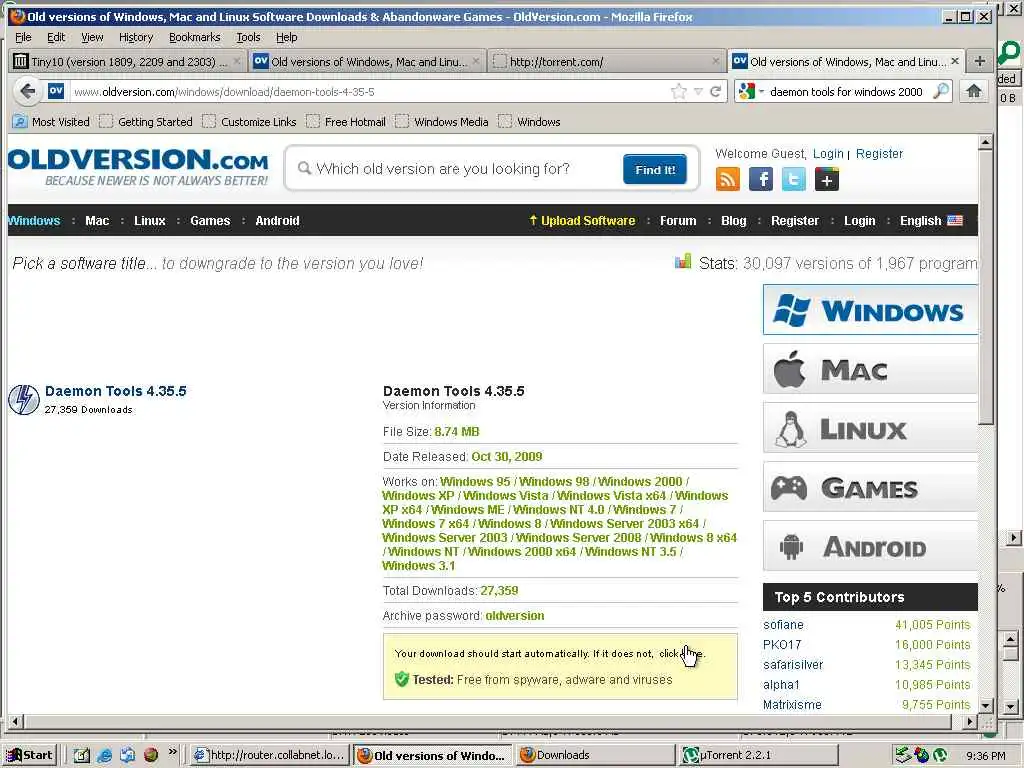Open the Help menu

pos(287,37)
